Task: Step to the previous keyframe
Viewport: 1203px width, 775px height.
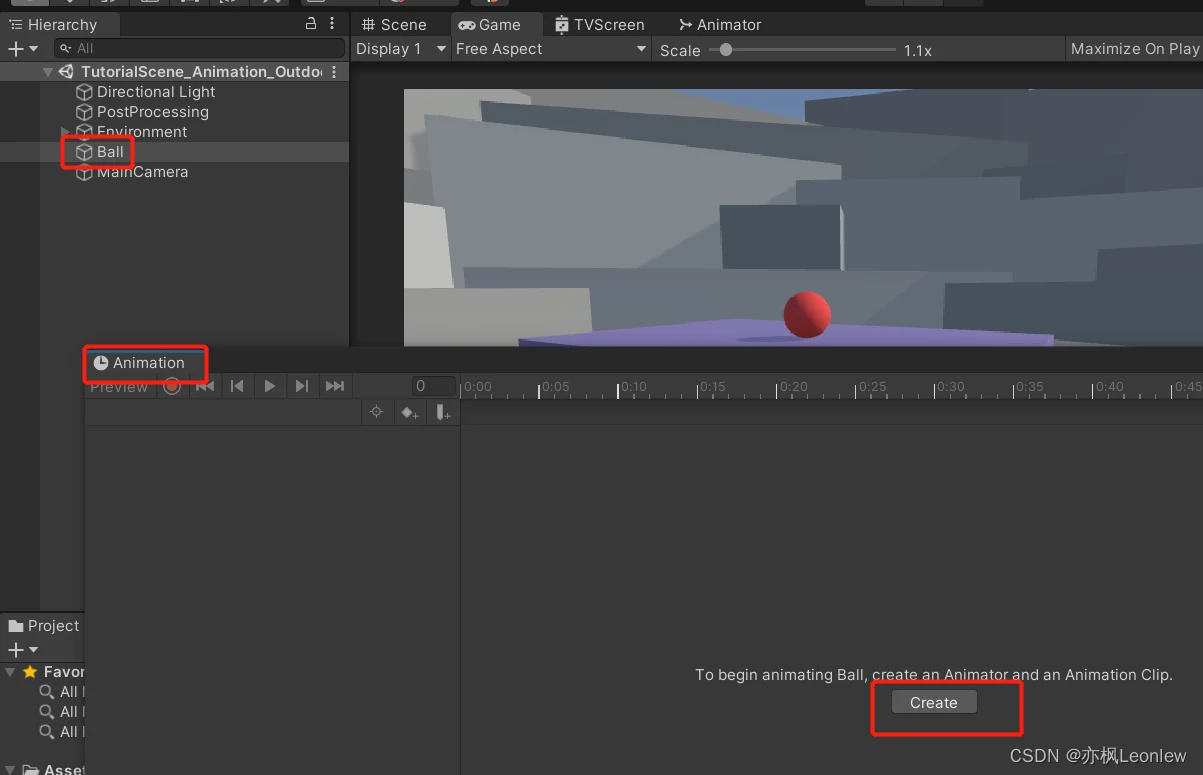Action: [237, 386]
